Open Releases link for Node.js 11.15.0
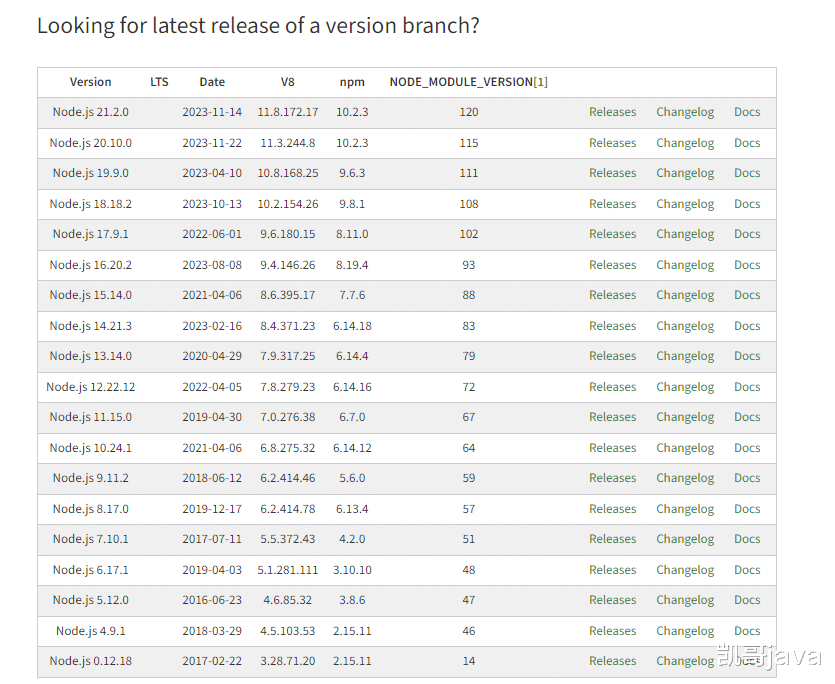Screen dimensions: 835x684 612,417
